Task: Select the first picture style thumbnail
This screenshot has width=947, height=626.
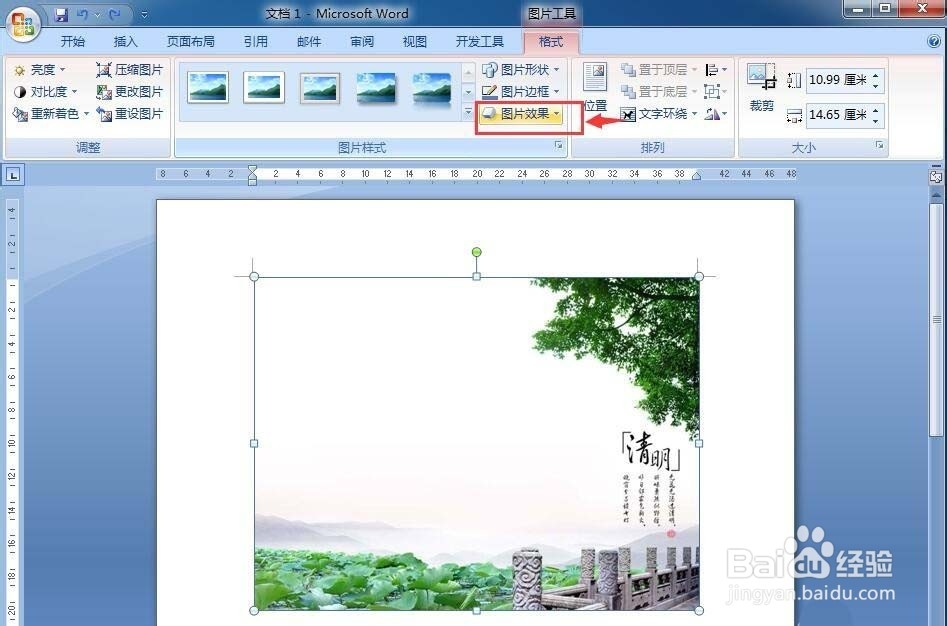Action: point(208,88)
